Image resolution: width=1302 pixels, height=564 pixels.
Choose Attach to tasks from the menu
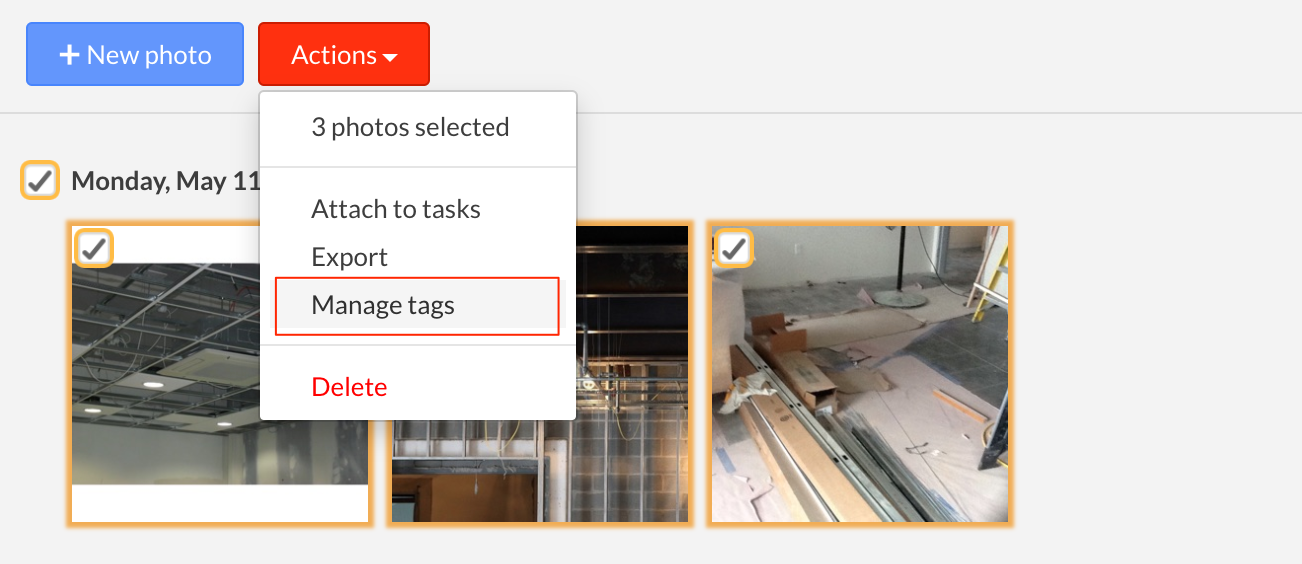point(396,209)
